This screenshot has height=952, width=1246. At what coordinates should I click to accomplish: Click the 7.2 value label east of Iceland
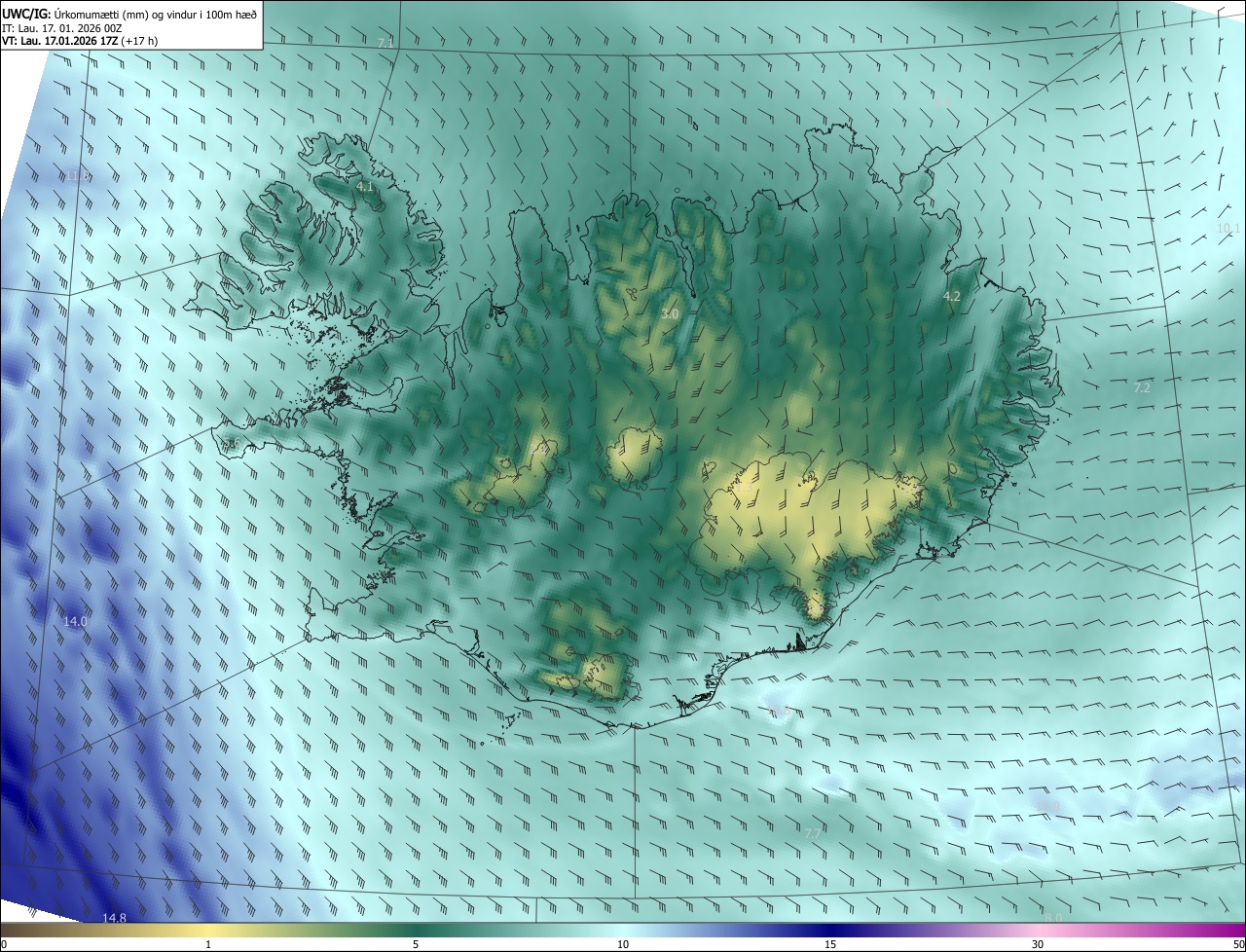[1142, 387]
